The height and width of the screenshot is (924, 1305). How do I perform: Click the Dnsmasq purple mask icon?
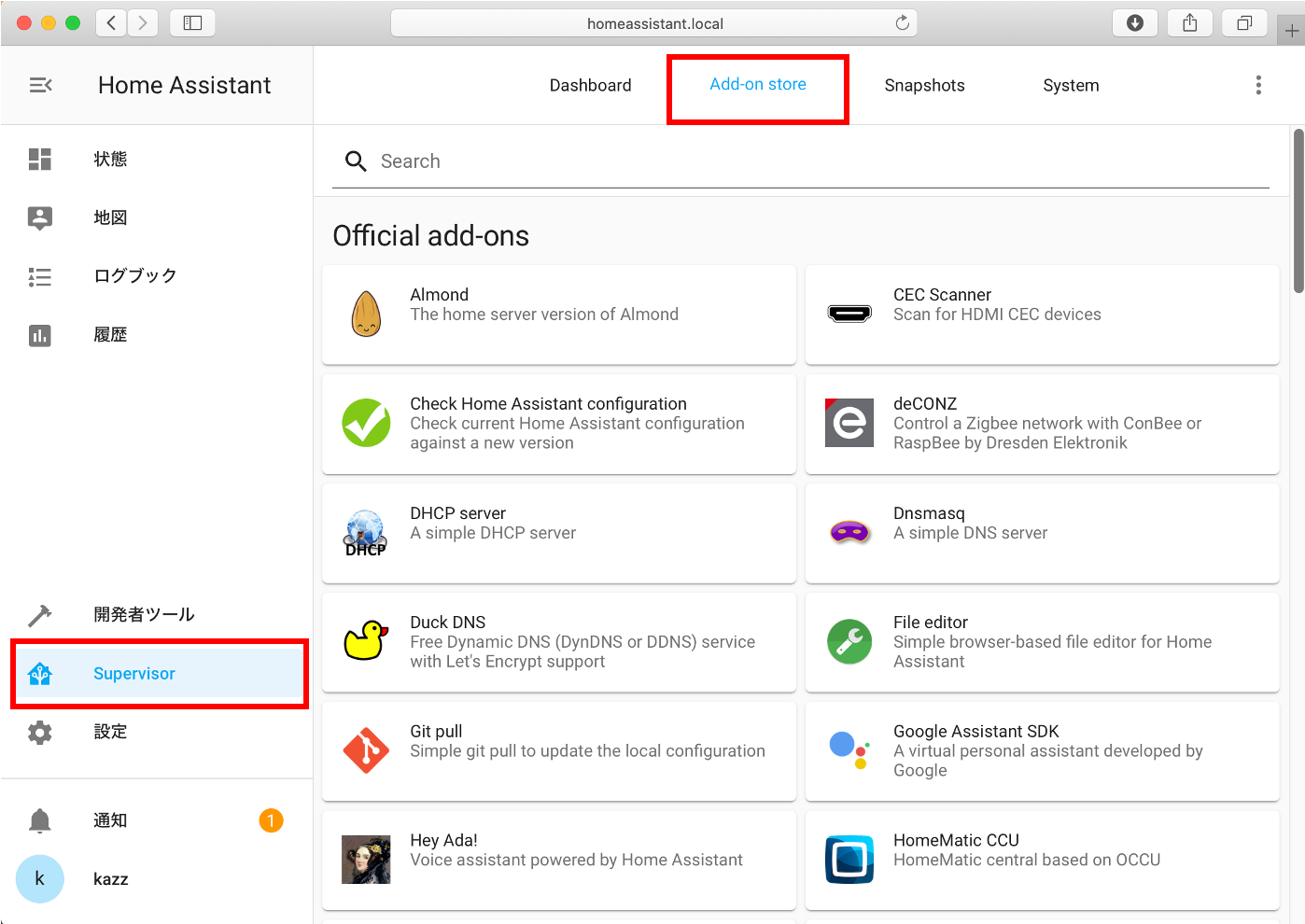click(x=849, y=532)
